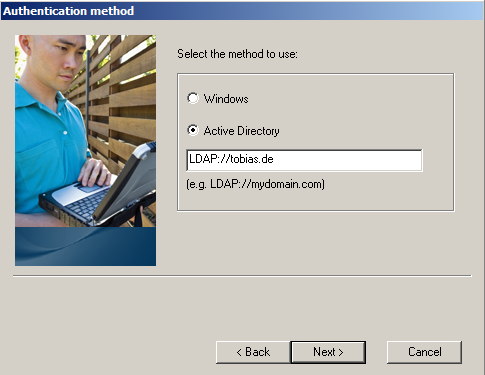Click the Active Directory label text

pyautogui.click(x=241, y=131)
